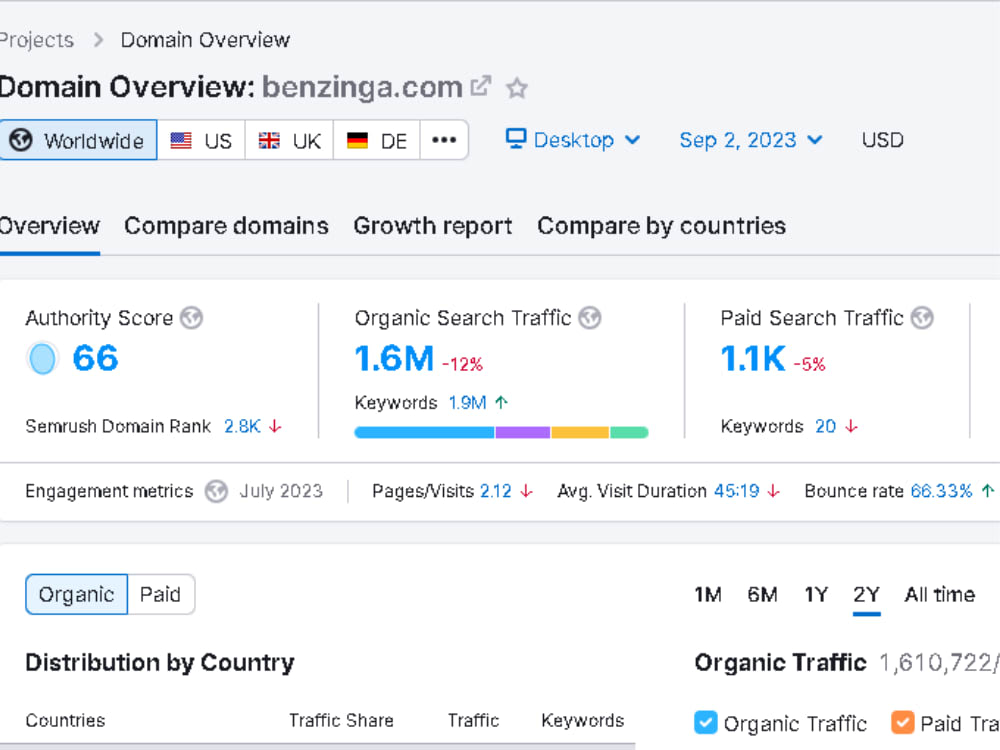Click the Pages/Visits value 2.12
Image resolution: width=1000 pixels, height=750 pixels.
(496, 491)
